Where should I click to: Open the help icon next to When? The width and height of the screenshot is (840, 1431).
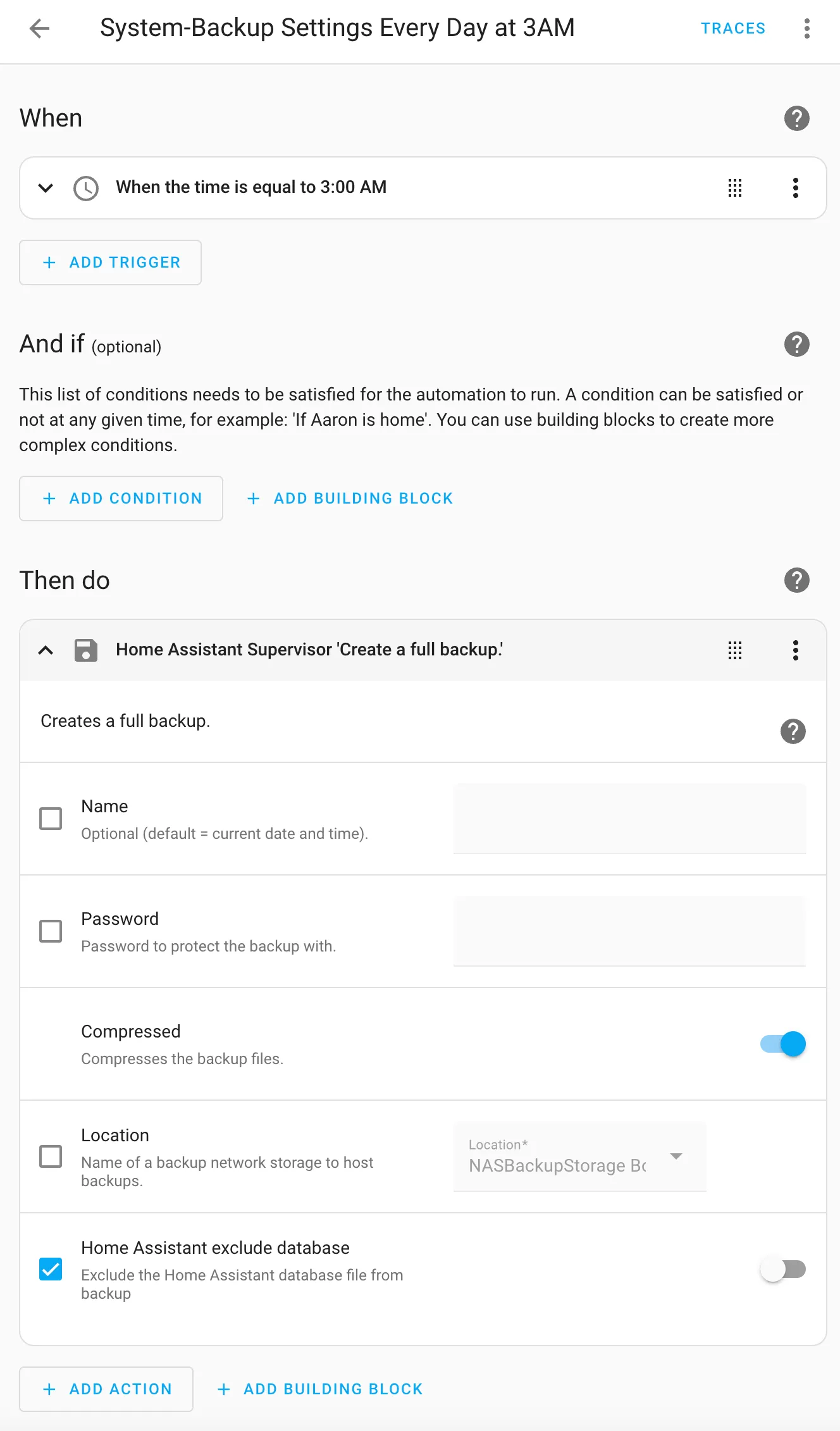796,118
